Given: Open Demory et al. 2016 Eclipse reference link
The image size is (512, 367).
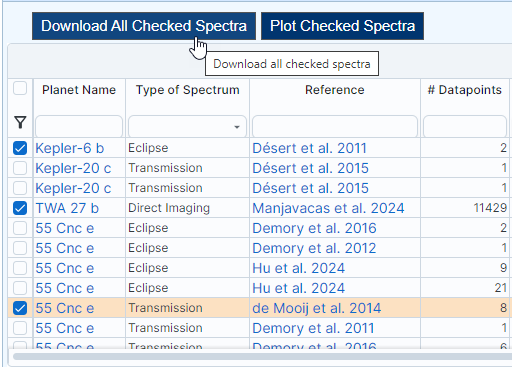Looking at the screenshot, I should 314,228.
